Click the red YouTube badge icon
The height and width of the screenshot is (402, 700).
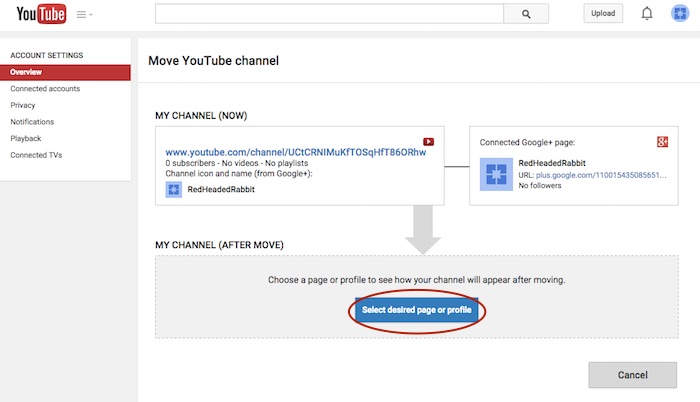[428, 142]
